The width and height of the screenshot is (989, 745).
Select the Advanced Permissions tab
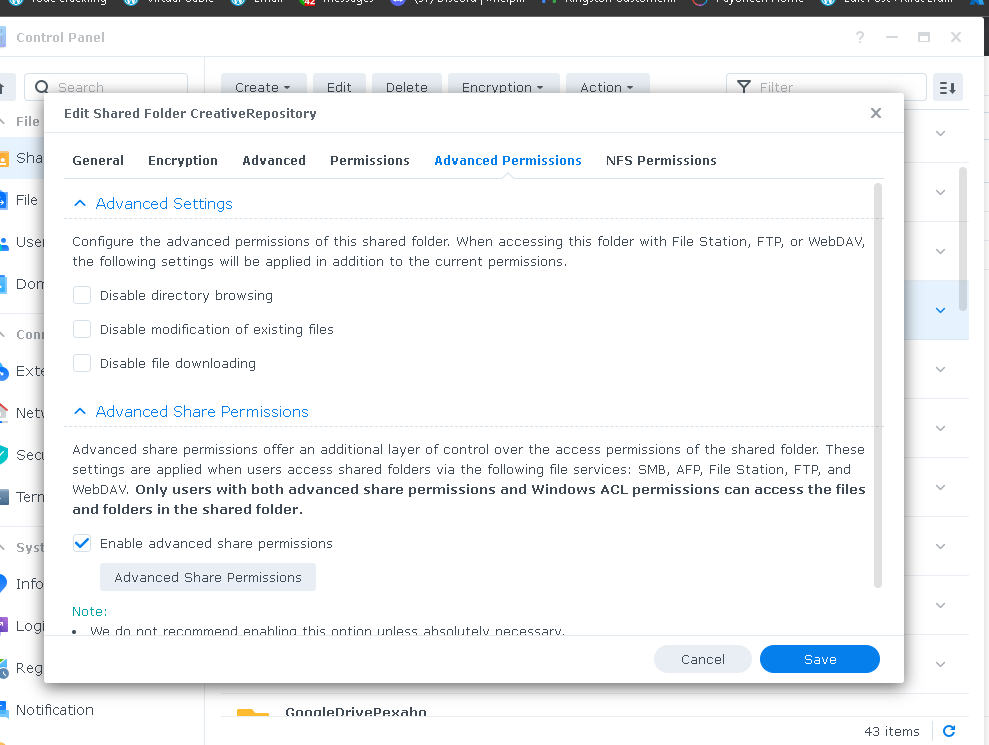pos(508,160)
